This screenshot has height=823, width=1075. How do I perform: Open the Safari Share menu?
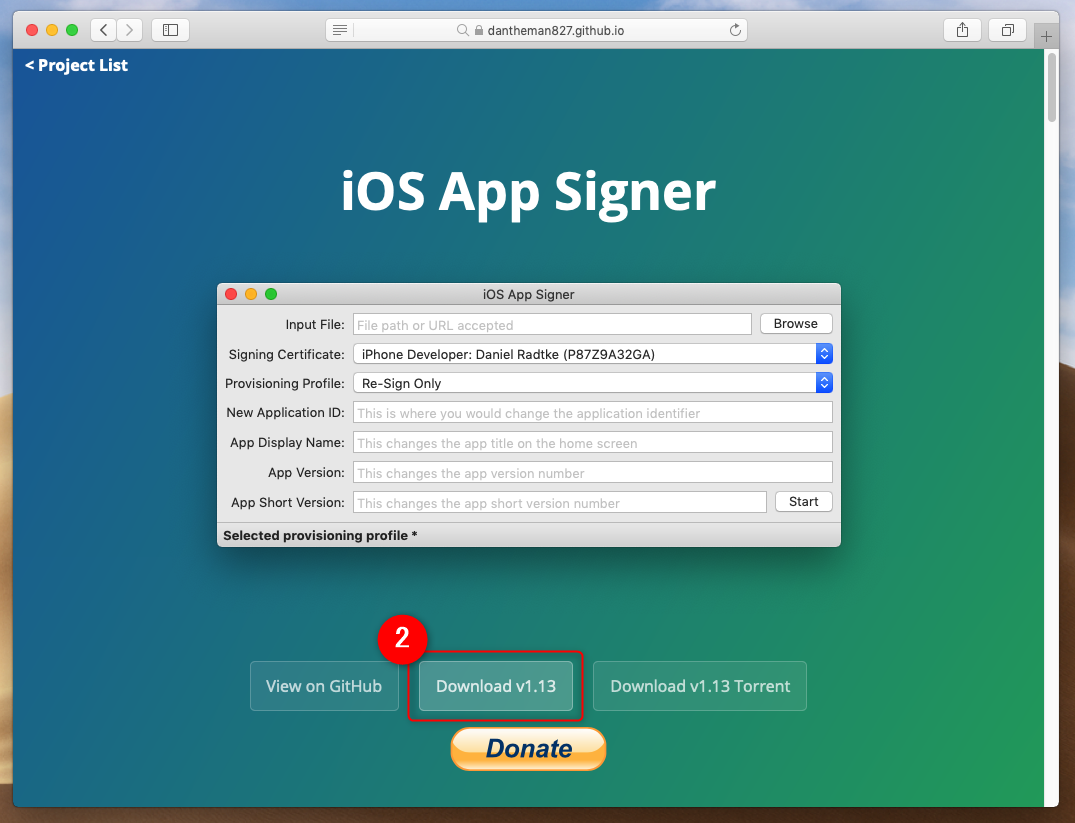963,30
